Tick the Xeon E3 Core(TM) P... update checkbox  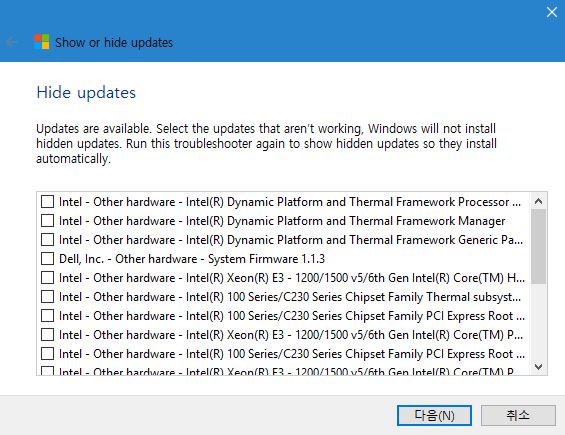point(48,335)
